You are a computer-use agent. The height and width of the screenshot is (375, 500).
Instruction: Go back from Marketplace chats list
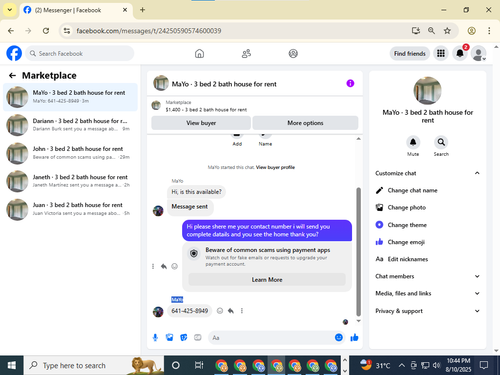pyautogui.click(x=12, y=76)
